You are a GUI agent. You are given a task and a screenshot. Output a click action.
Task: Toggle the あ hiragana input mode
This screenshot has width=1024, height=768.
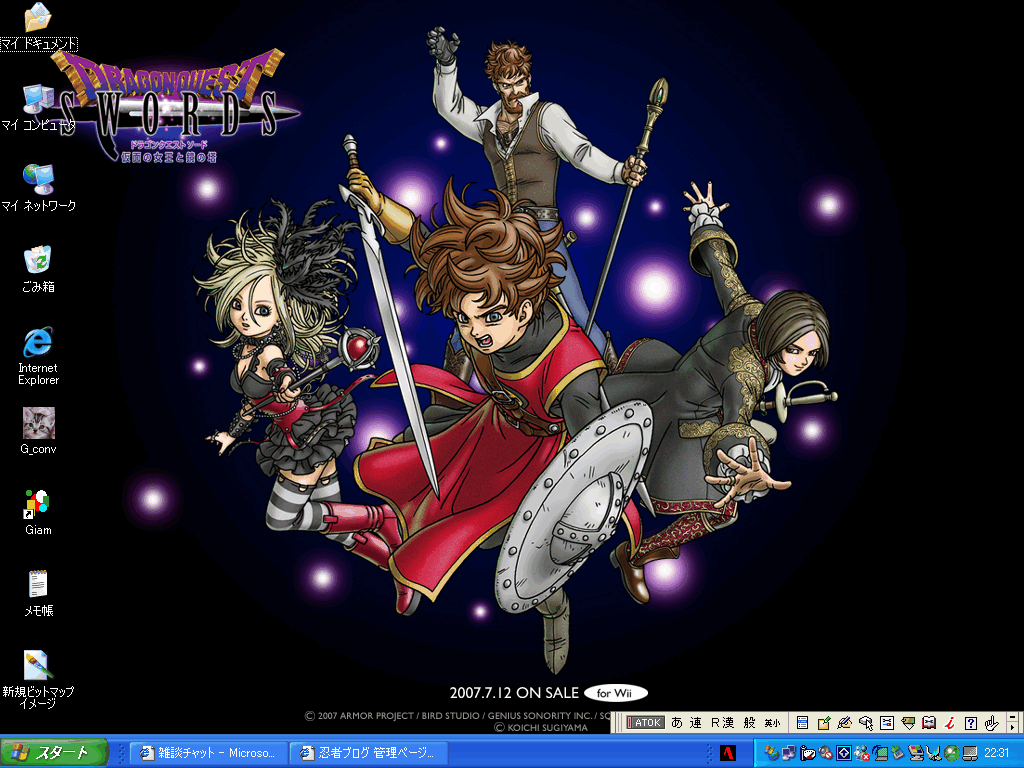677,722
